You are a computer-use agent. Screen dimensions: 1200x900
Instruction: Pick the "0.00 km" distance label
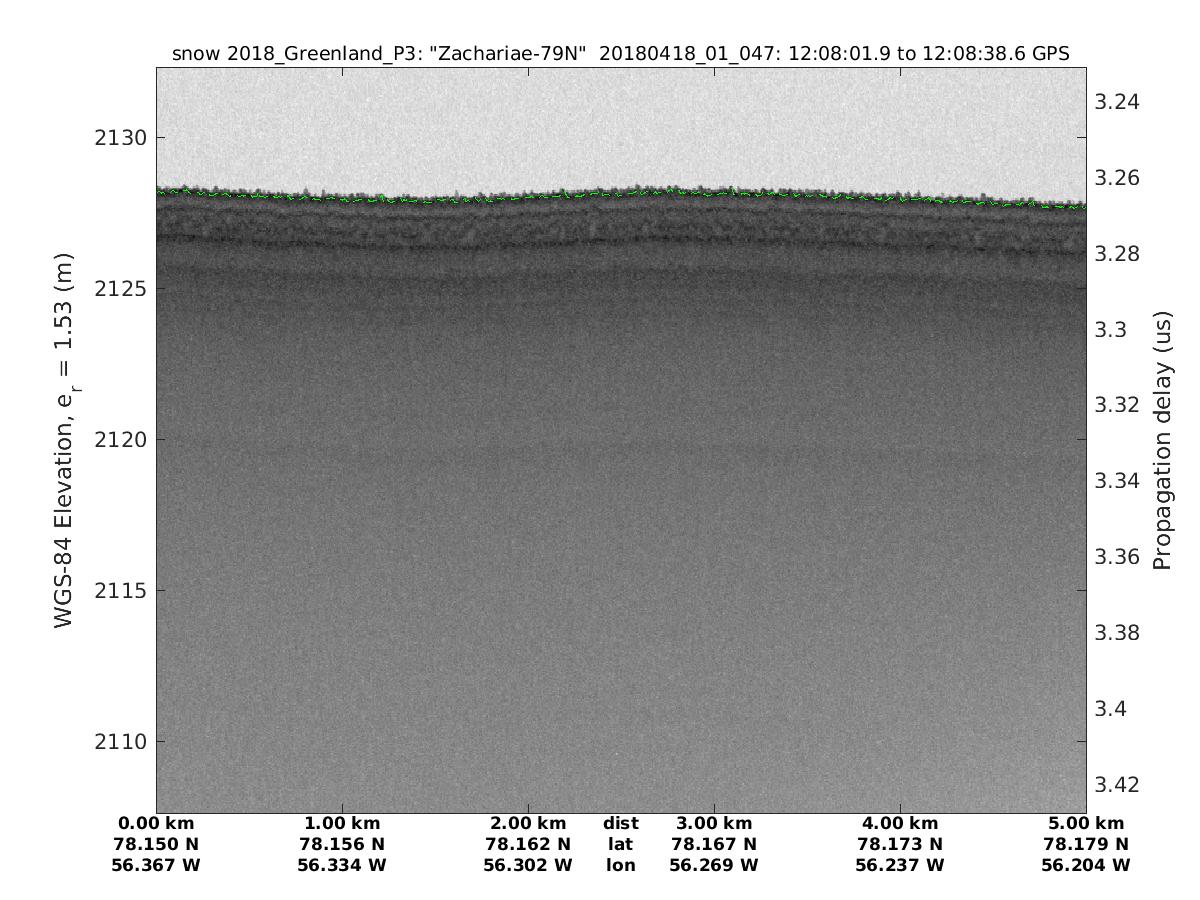[156, 824]
